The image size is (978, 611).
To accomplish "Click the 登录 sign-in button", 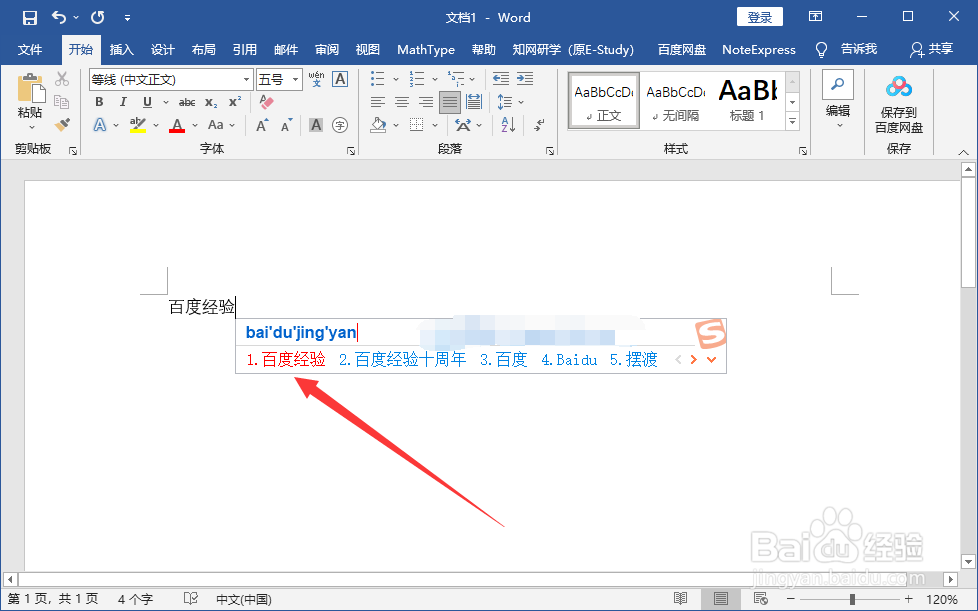I will click(x=760, y=17).
